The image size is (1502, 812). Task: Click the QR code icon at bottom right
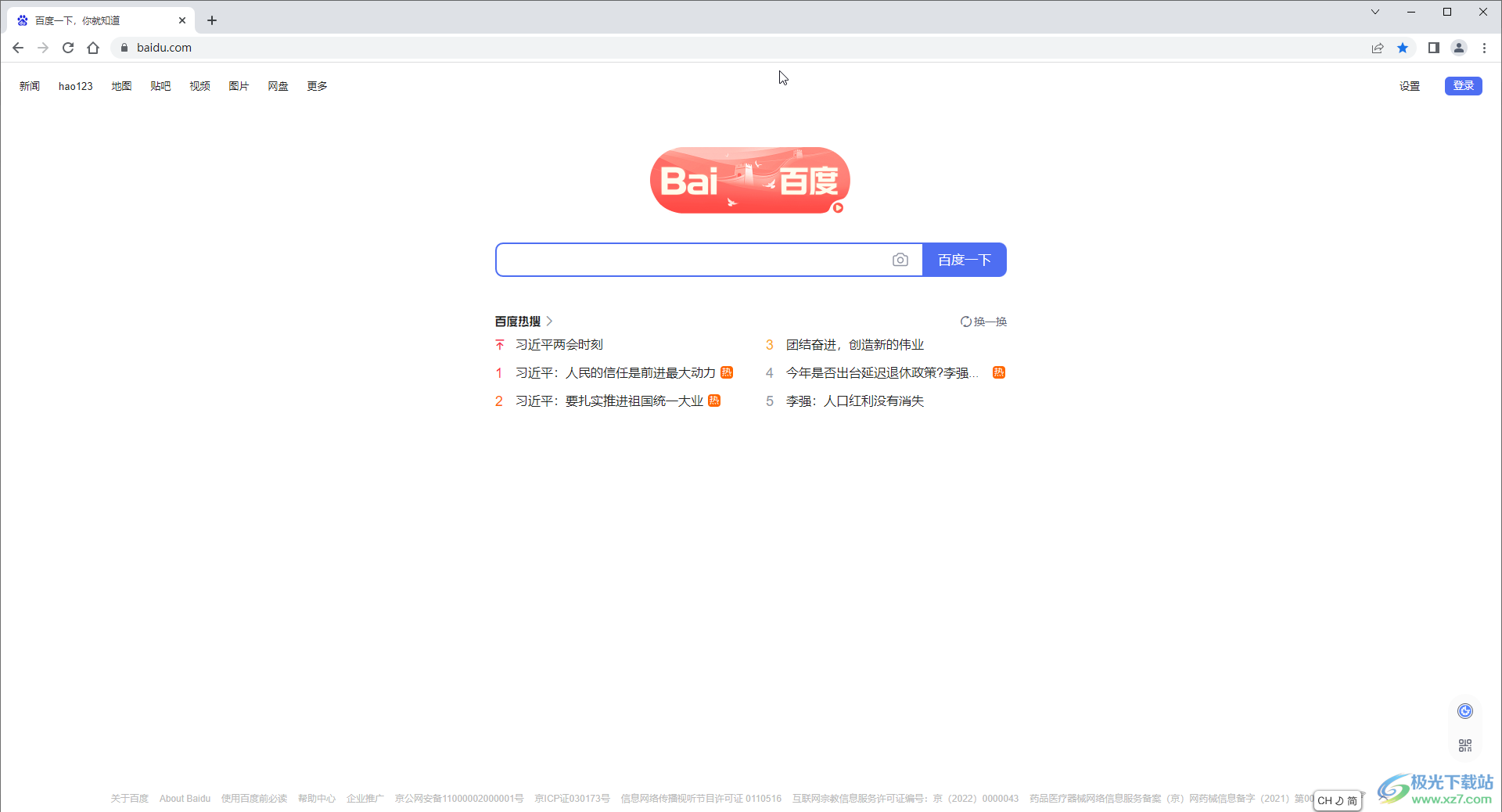pyautogui.click(x=1465, y=746)
